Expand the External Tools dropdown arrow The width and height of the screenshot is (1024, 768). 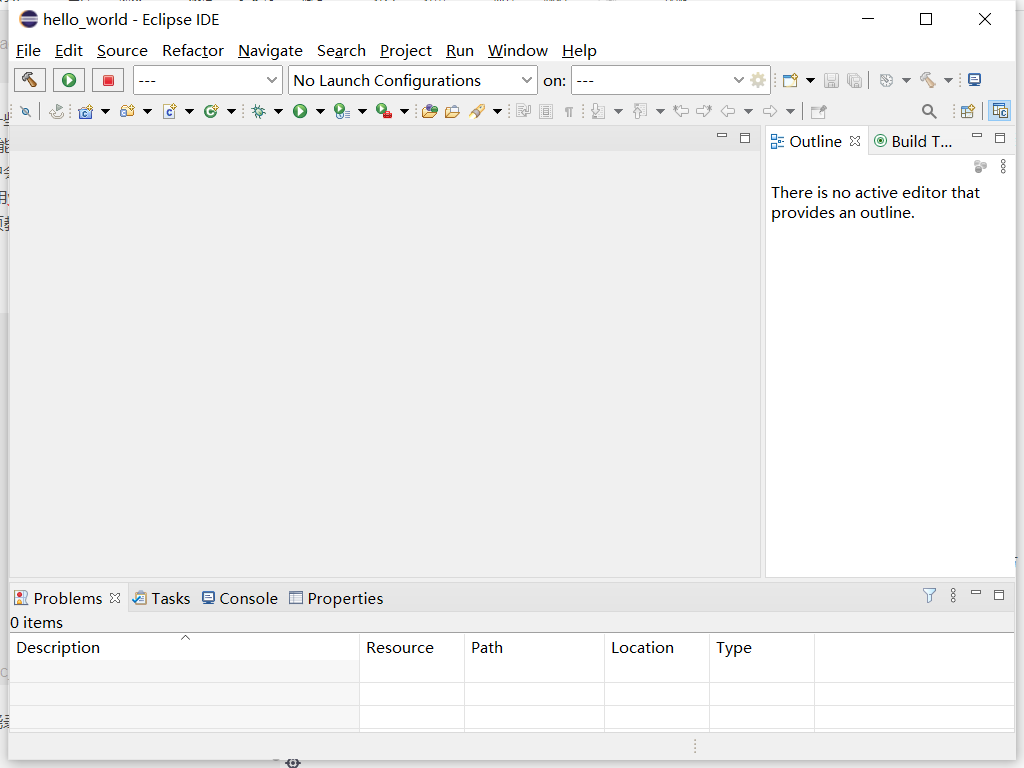tap(404, 112)
